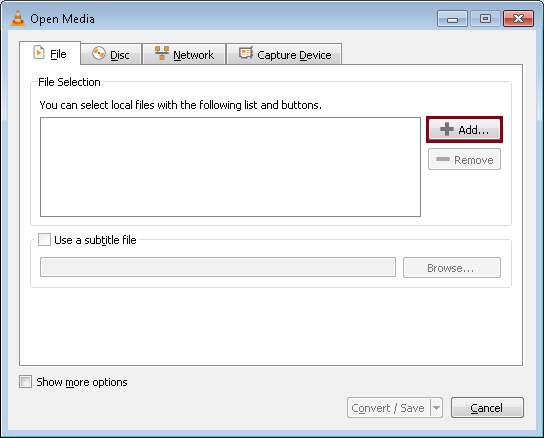Click the Convert / Save button

(x=389, y=408)
